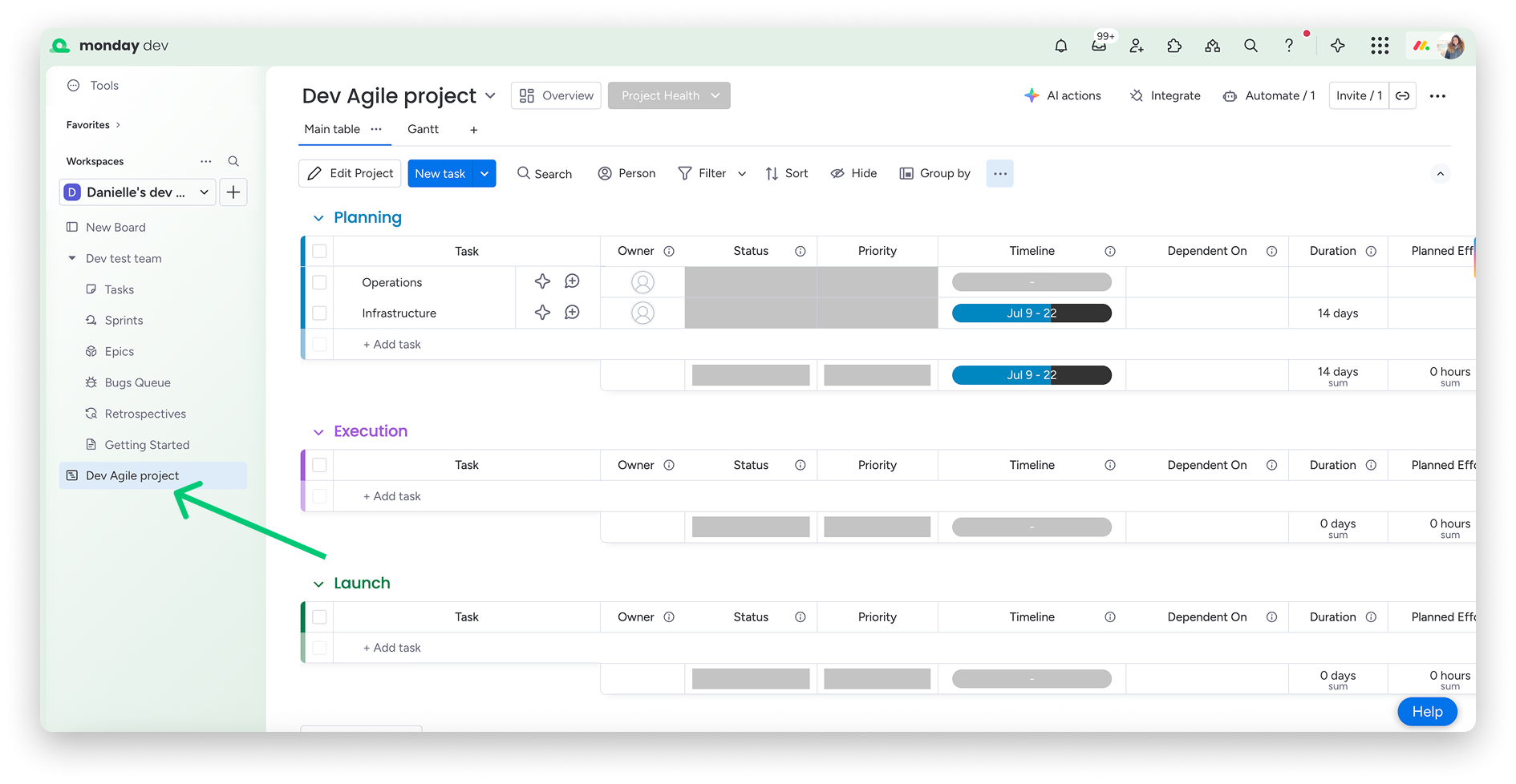Click New task button
Image resolution: width=1516 pixels, height=784 pixels.
point(440,173)
